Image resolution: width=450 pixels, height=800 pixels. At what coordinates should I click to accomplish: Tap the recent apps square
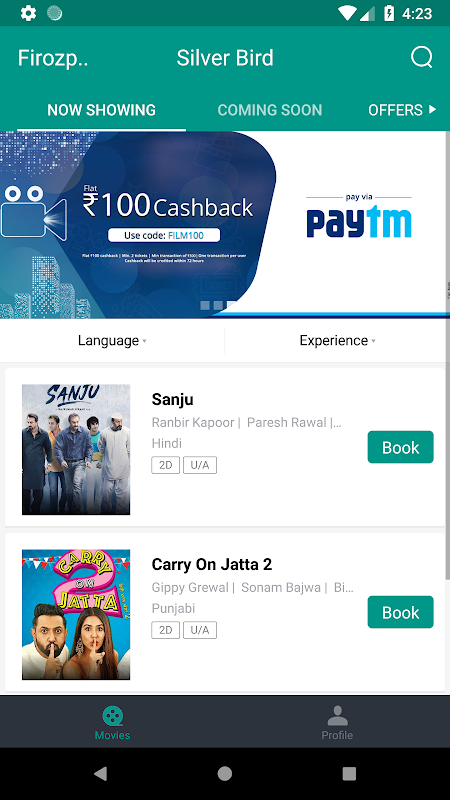(349, 773)
